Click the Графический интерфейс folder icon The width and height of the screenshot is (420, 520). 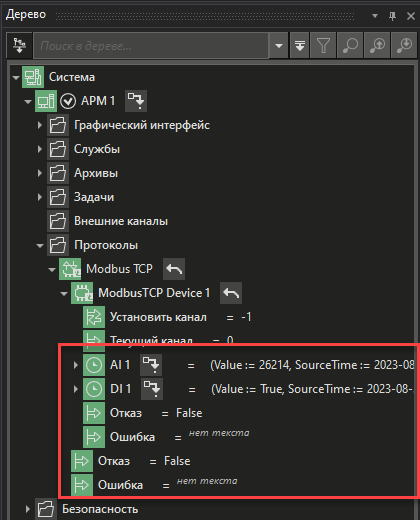pyautogui.click(x=58, y=125)
